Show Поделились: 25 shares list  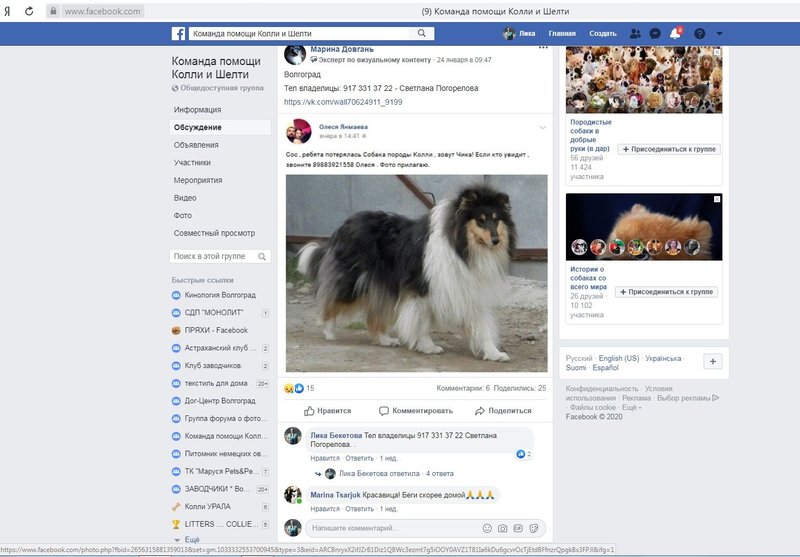[520, 388]
